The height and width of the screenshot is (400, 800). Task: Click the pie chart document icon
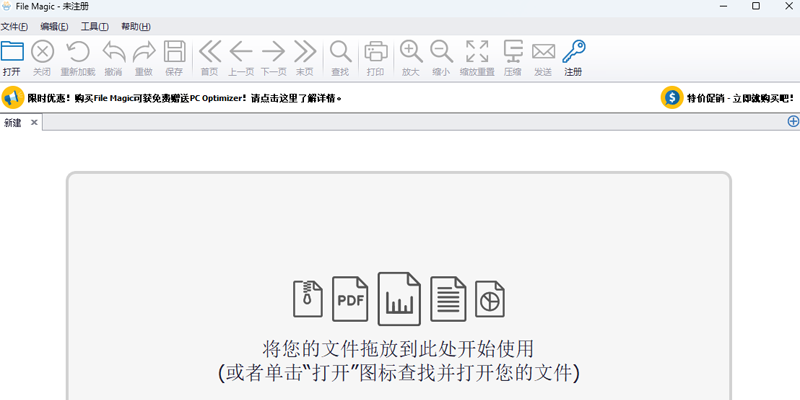point(490,299)
